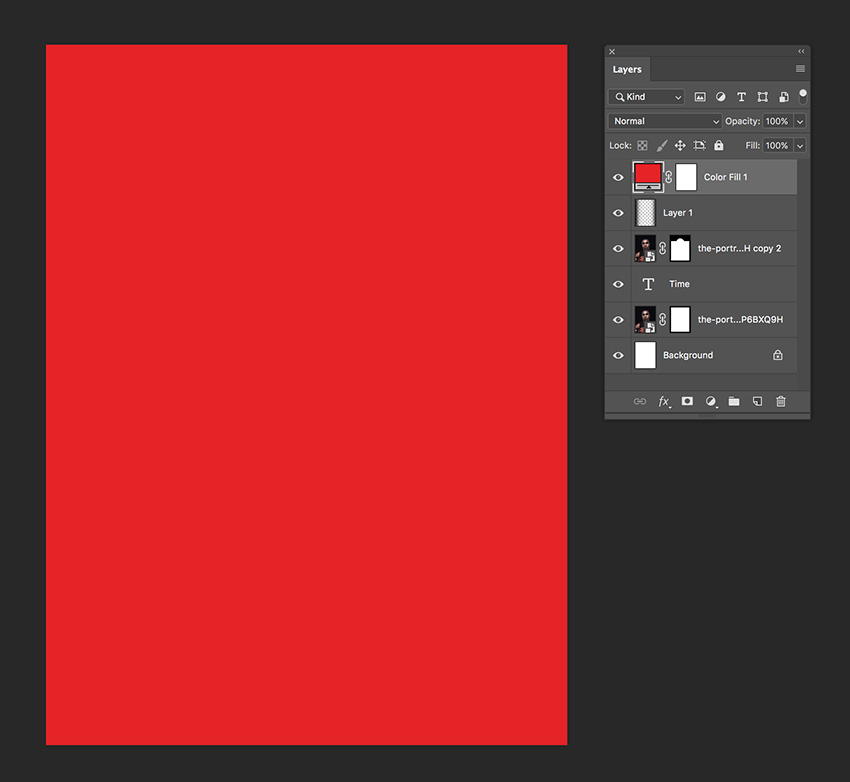850x782 pixels.
Task: Hide the Time text layer
Action: tap(618, 284)
